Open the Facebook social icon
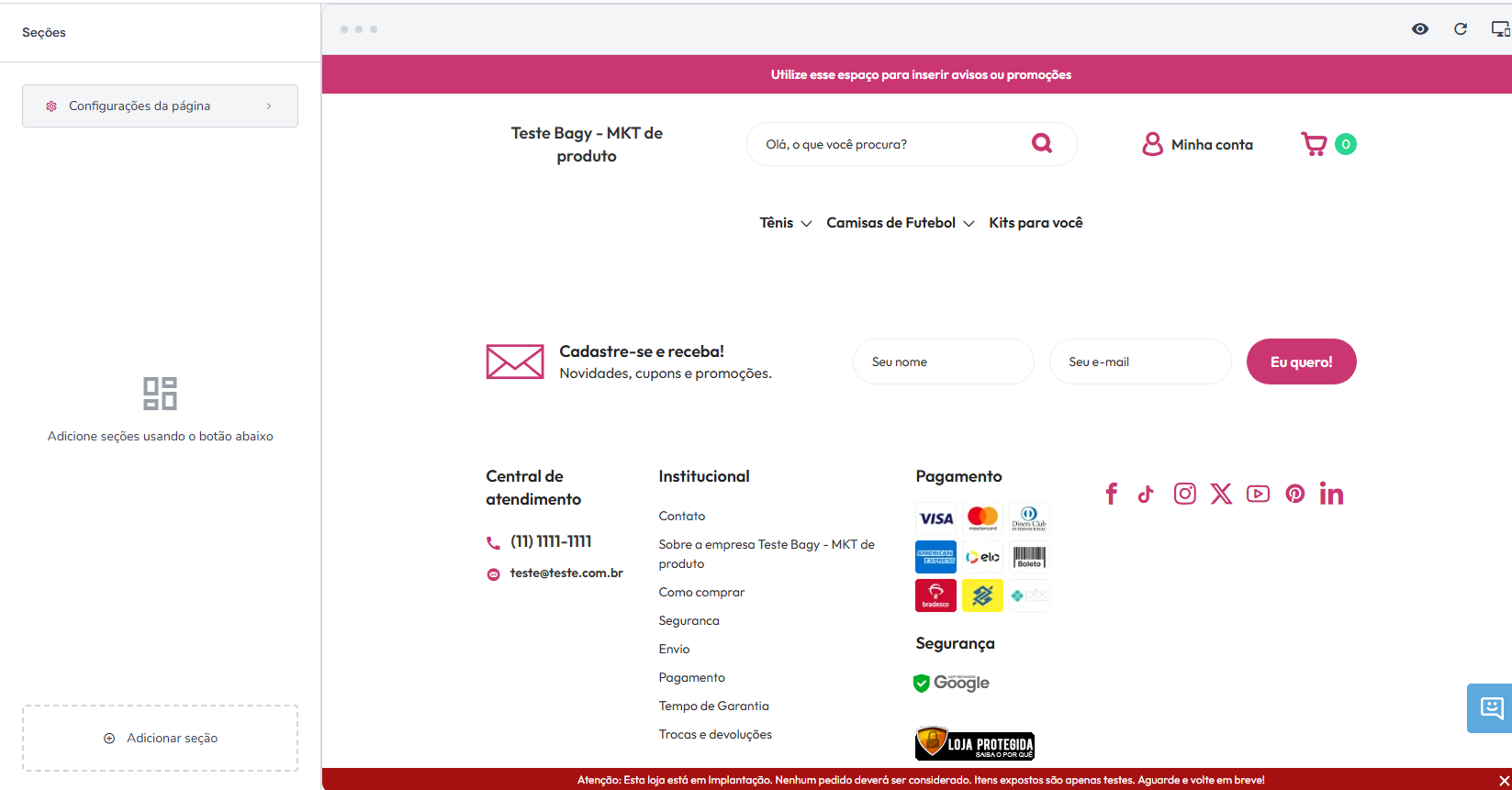Screen dimensions: 1512x790 1112,494
